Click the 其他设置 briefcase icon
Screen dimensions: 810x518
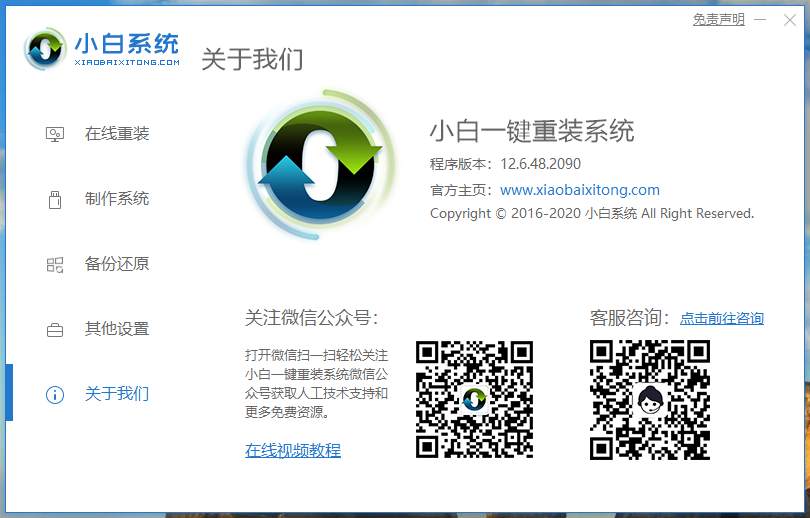coord(55,329)
